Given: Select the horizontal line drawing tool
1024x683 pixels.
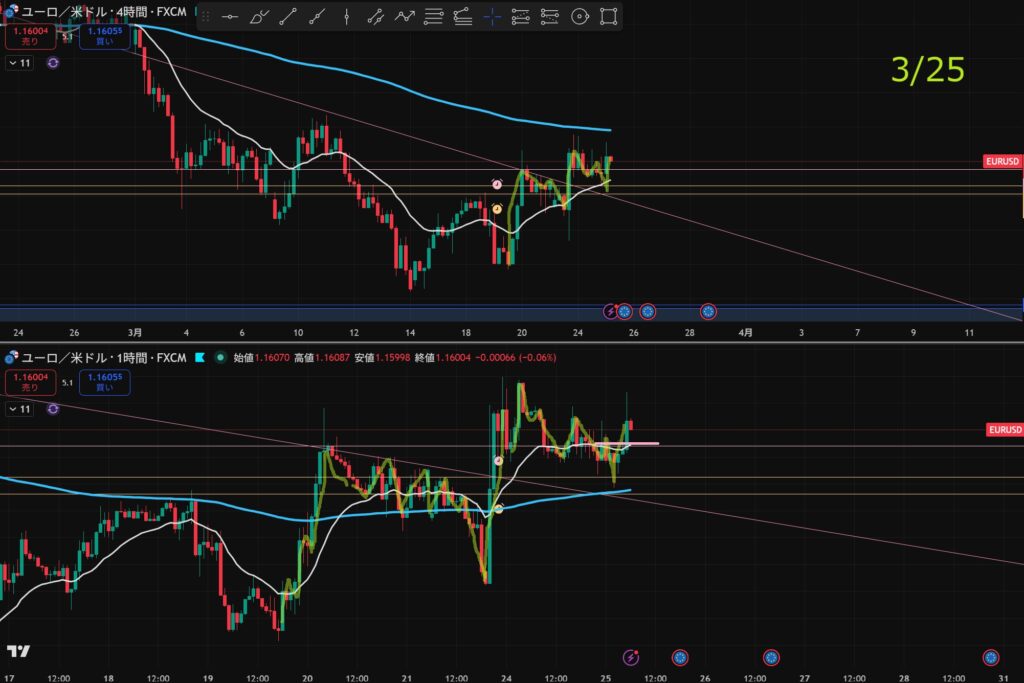Looking at the screenshot, I should pyautogui.click(x=230, y=17).
